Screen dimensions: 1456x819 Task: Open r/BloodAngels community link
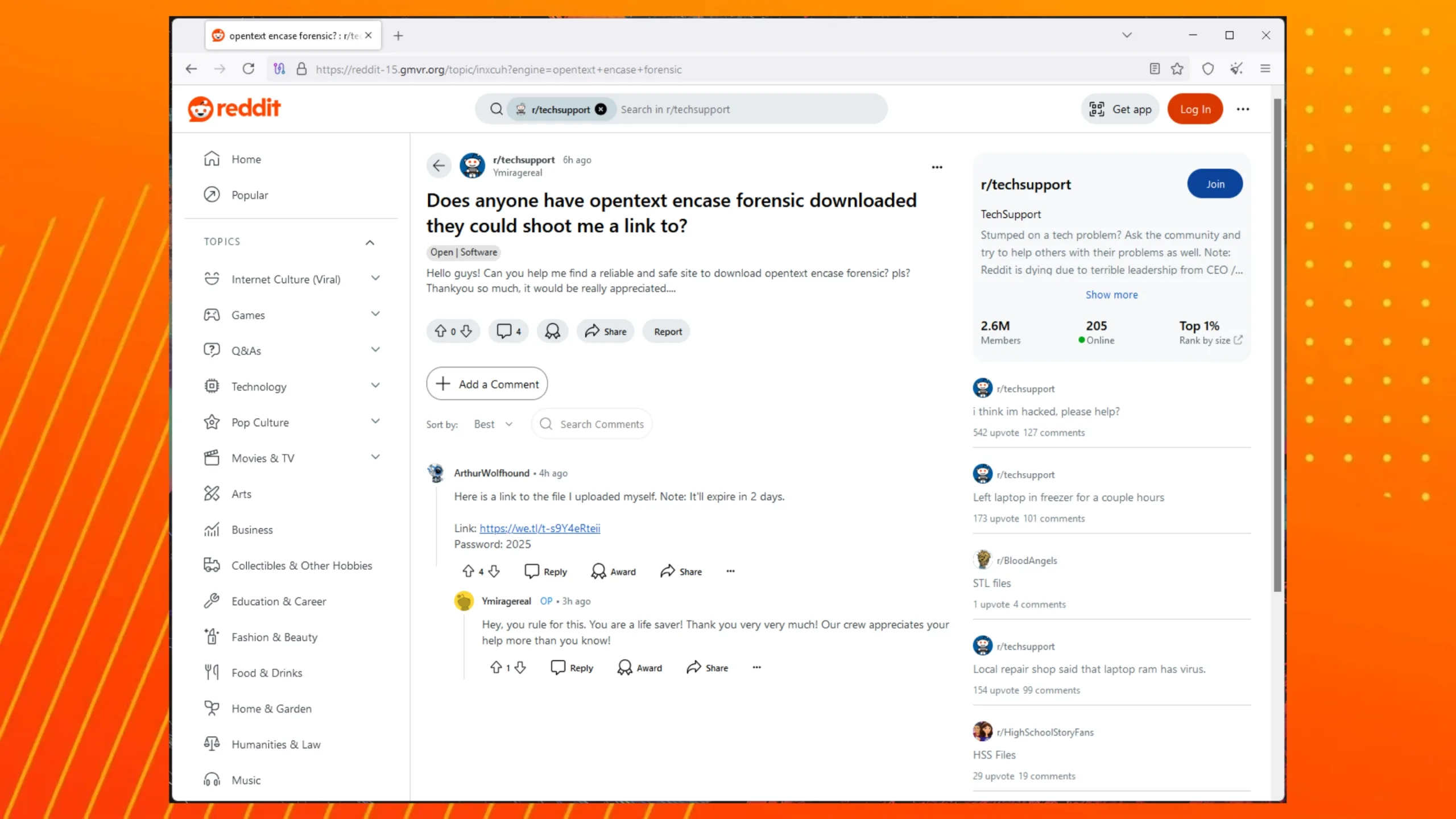click(x=1027, y=560)
